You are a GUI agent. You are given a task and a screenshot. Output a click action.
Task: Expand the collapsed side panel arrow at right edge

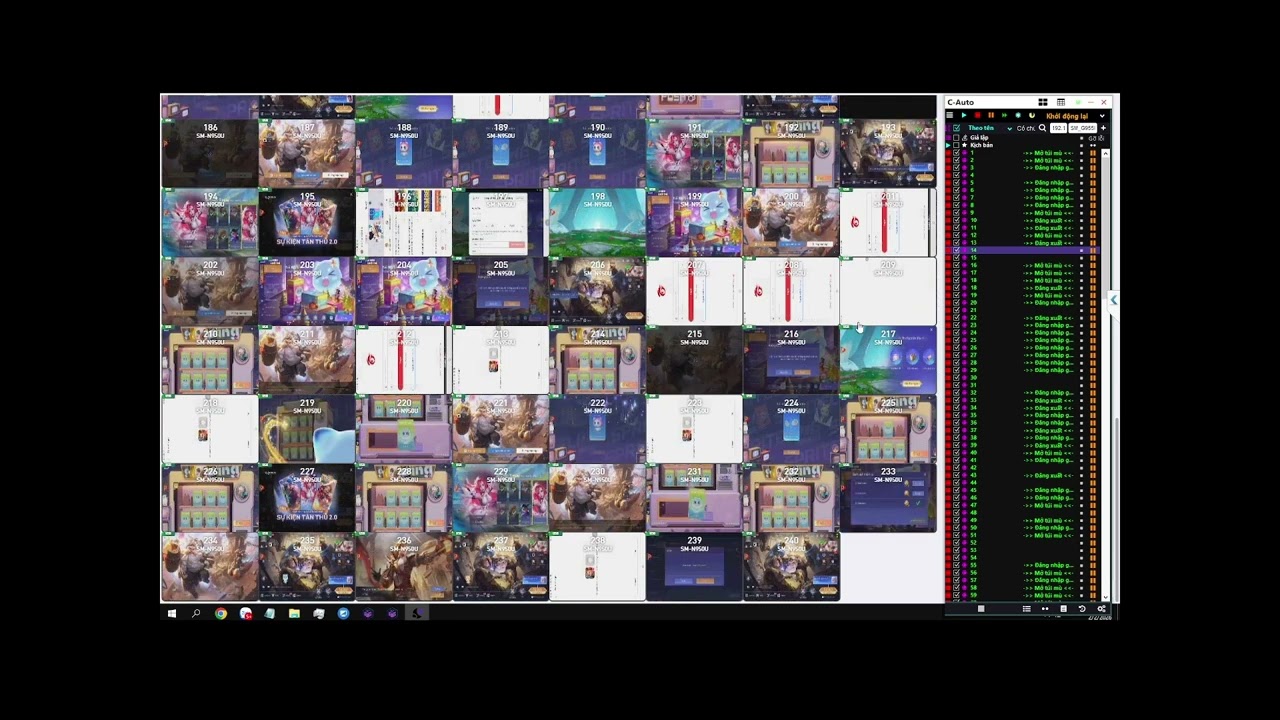1114,300
